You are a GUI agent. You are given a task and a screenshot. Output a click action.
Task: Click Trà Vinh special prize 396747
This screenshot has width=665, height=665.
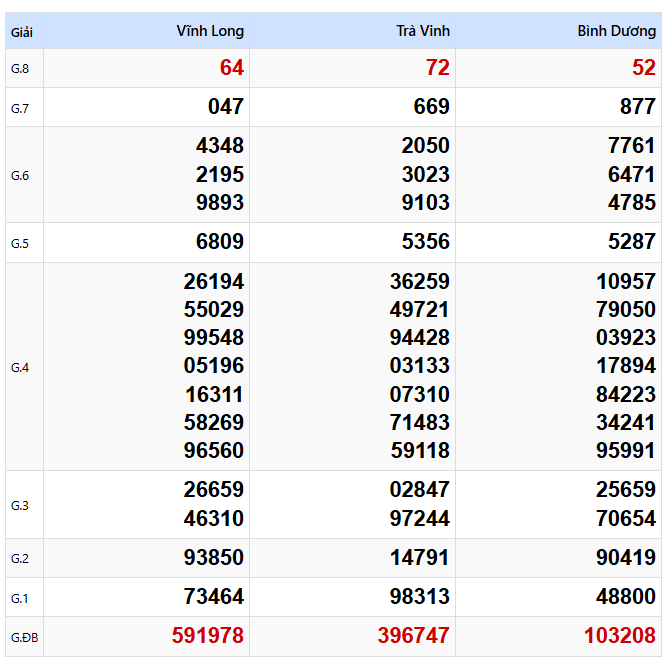pyautogui.click(x=414, y=635)
